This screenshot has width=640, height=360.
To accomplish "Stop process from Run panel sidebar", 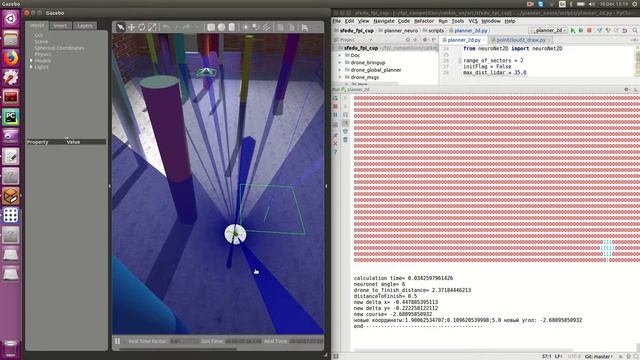I will pyautogui.click(x=336, y=107).
